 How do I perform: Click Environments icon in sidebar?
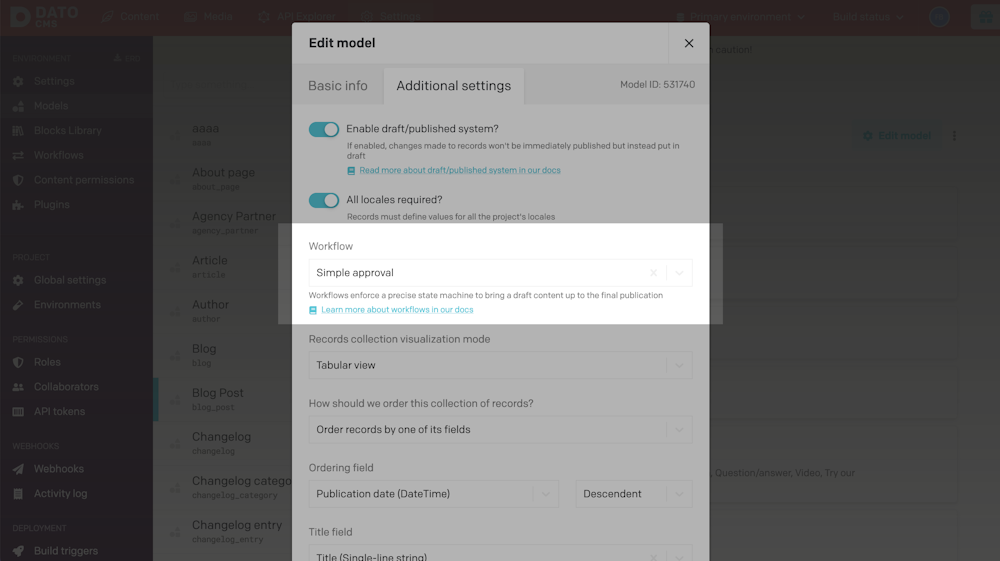point(18,305)
